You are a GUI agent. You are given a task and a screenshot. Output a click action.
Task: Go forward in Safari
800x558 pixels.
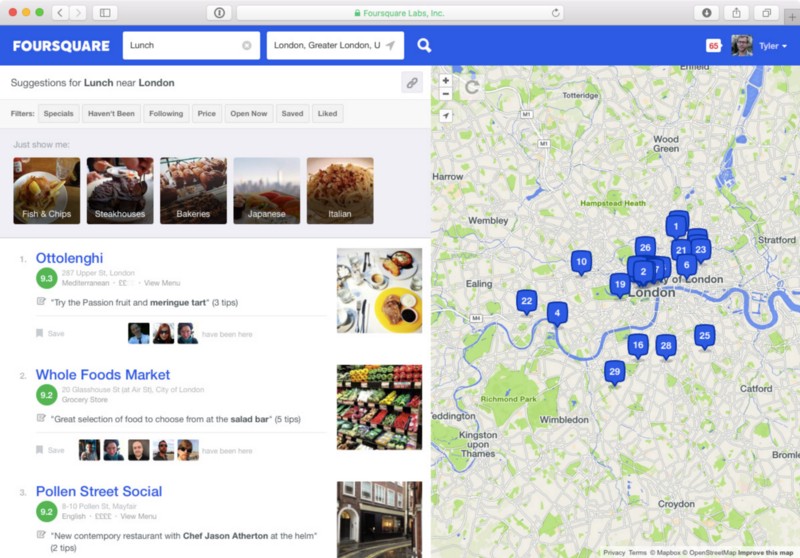tap(78, 13)
